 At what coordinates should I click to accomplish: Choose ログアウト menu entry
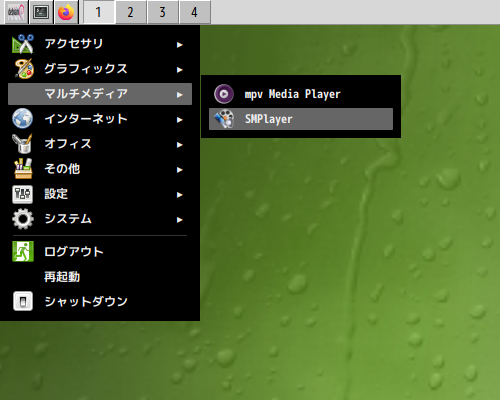(100, 251)
